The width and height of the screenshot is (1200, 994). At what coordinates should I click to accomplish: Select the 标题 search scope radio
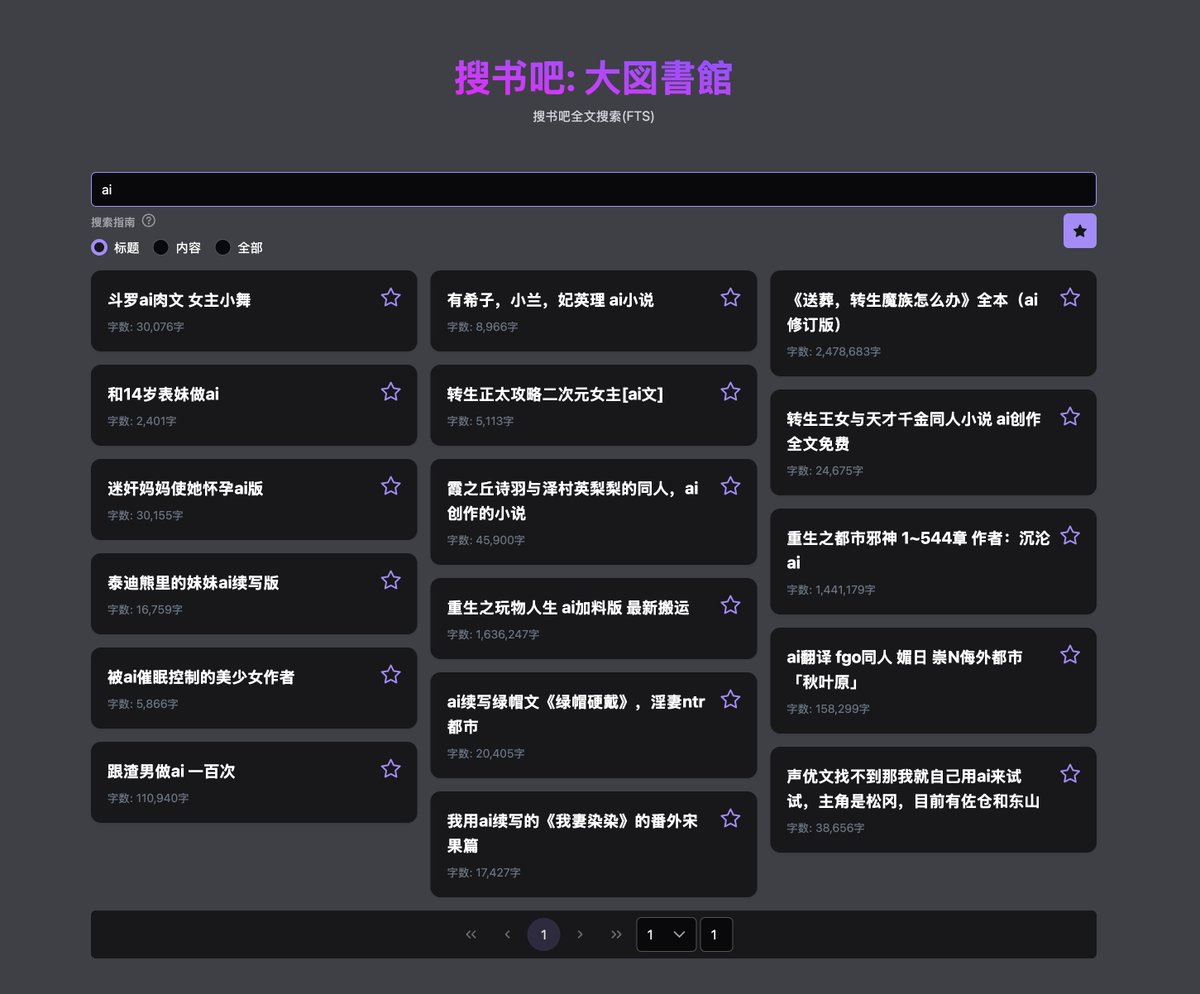(99, 247)
